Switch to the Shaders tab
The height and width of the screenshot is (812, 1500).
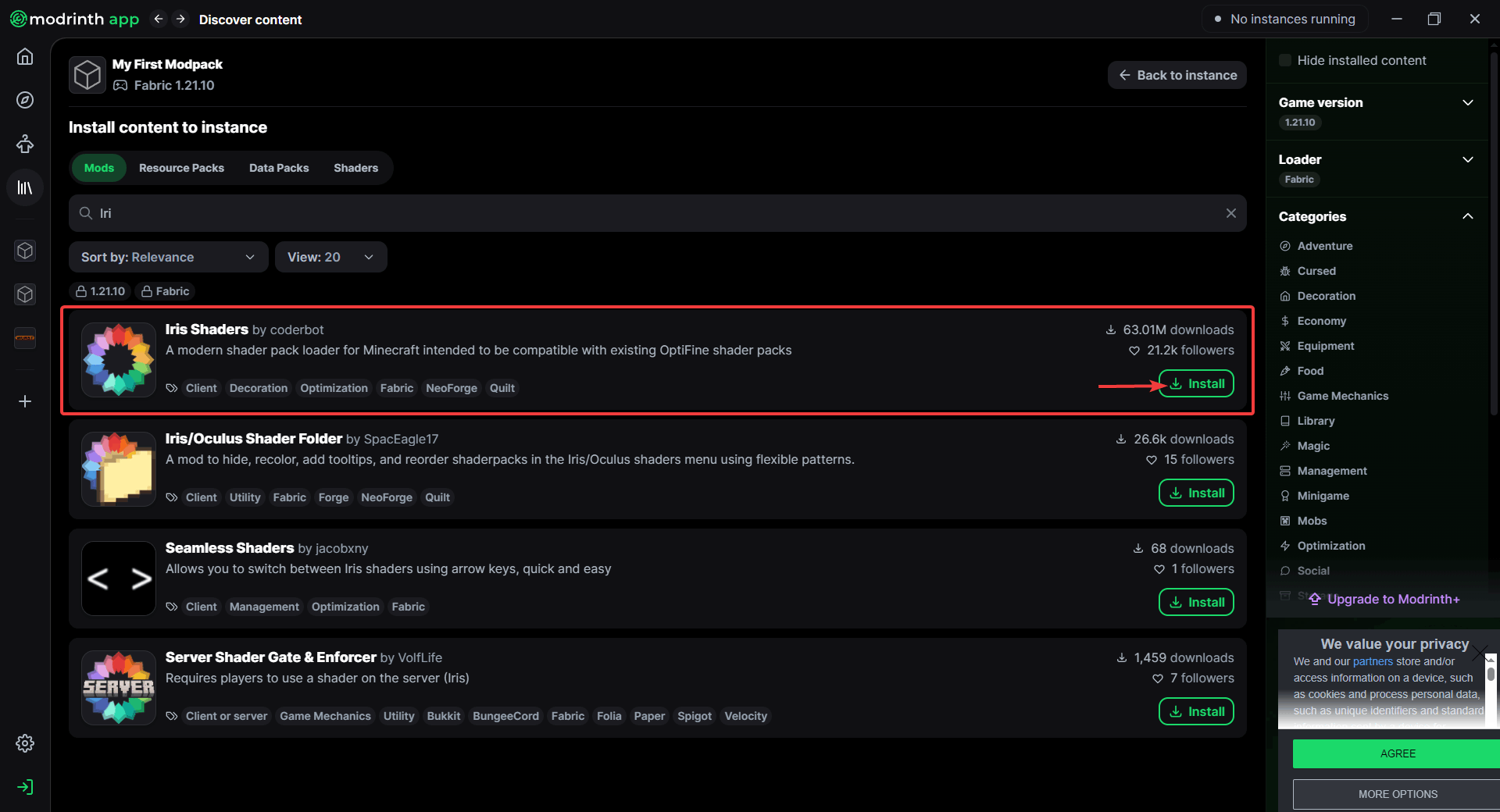(x=355, y=168)
